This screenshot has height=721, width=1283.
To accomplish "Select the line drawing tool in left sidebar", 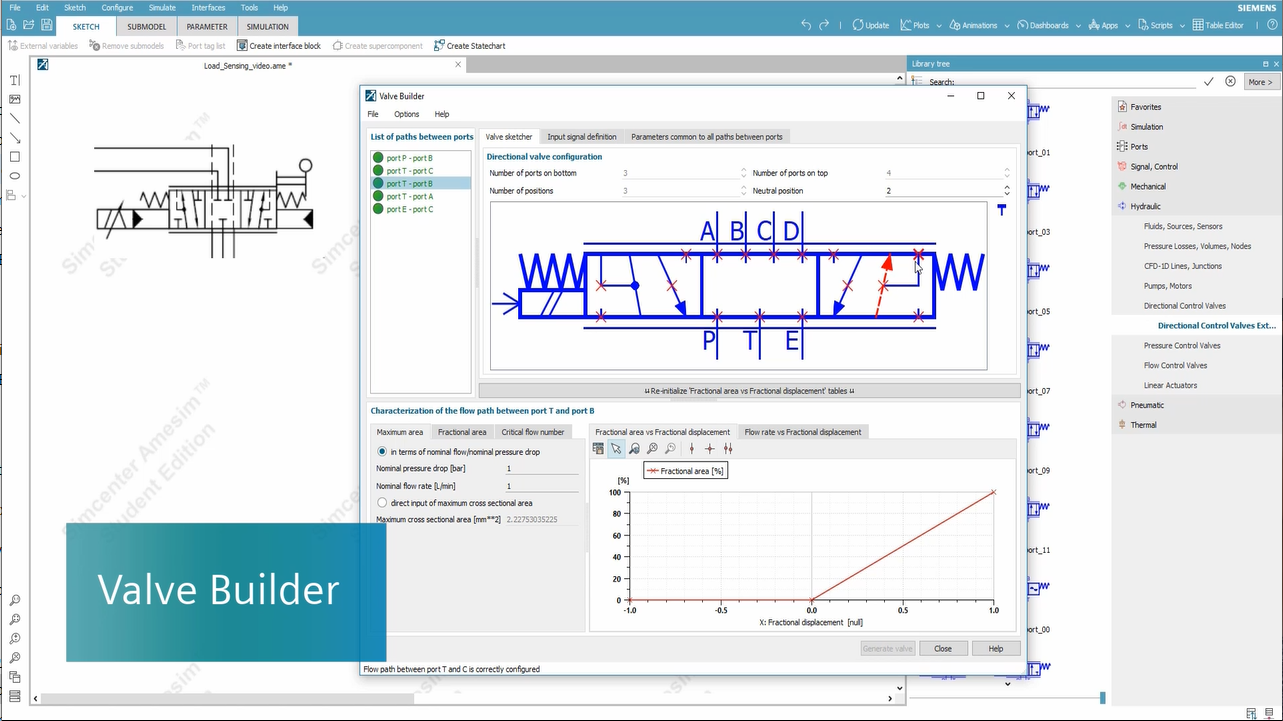I will click(x=13, y=119).
